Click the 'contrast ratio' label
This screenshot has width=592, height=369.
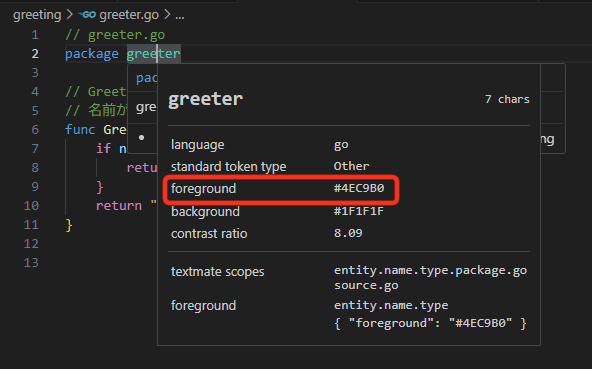(x=209, y=234)
